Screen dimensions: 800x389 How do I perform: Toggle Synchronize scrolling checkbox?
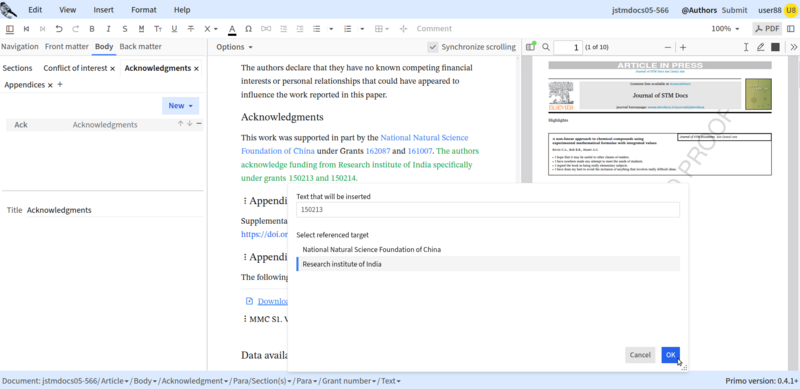click(433, 47)
